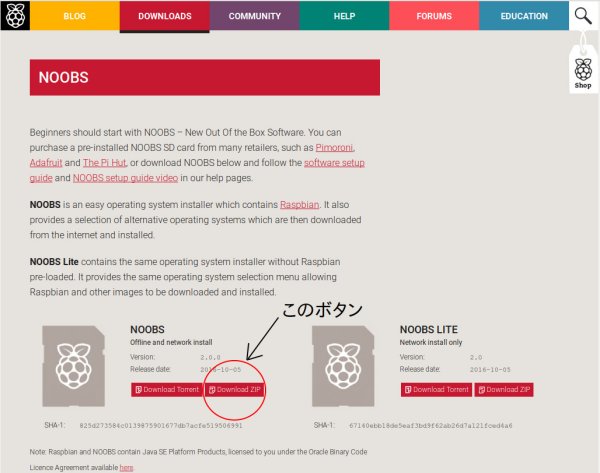Click the Raspberry Pi logo home icon
The width and height of the screenshot is (600, 473).
click(15, 15)
